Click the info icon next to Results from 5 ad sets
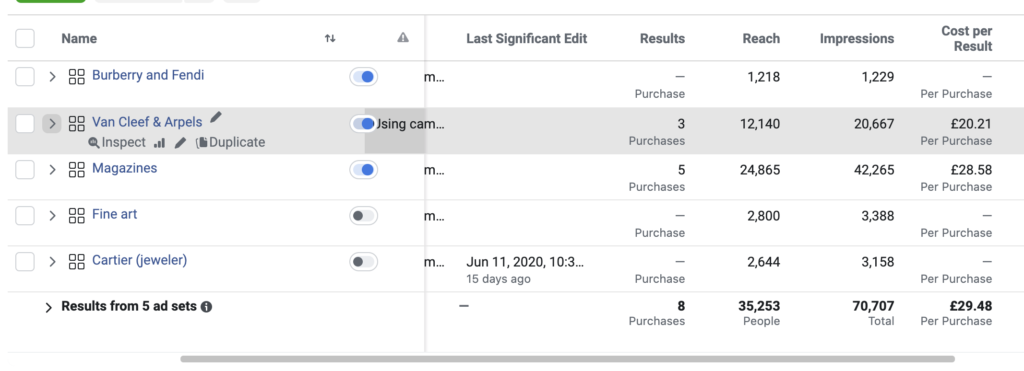1024x371 pixels. pos(206,306)
